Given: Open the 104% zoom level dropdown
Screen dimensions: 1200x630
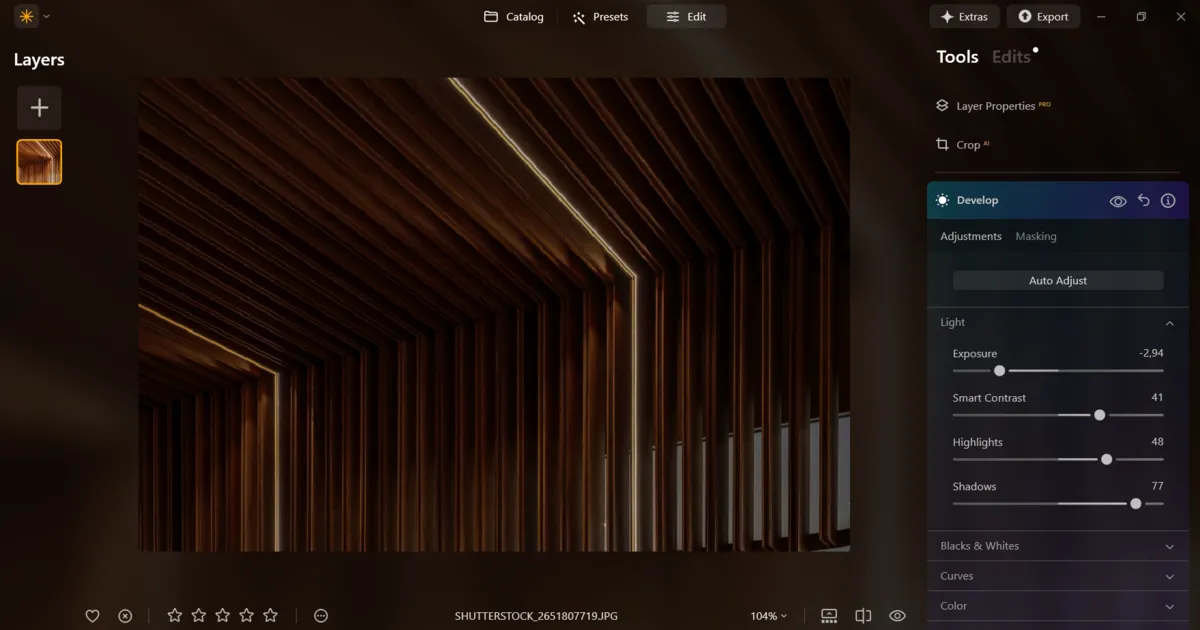Looking at the screenshot, I should click(x=766, y=615).
